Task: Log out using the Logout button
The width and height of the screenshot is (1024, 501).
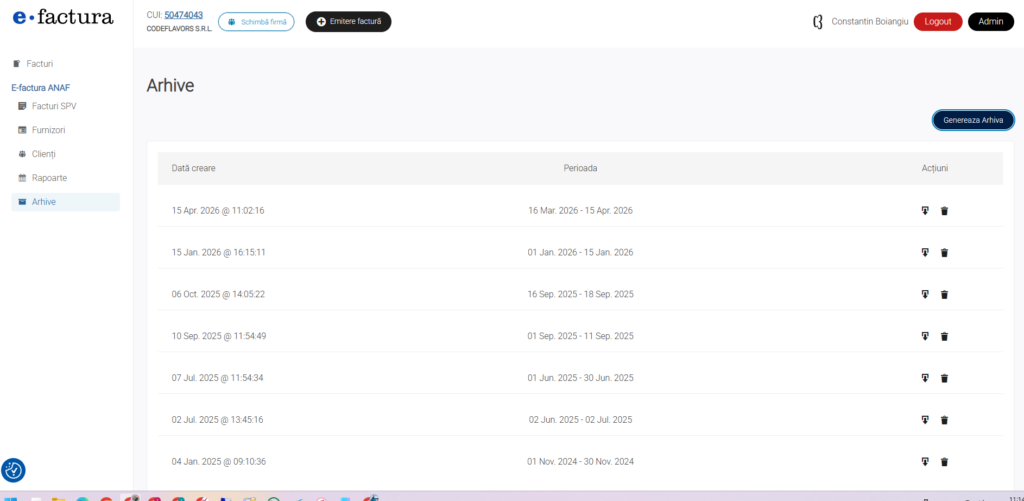Action: (x=938, y=22)
